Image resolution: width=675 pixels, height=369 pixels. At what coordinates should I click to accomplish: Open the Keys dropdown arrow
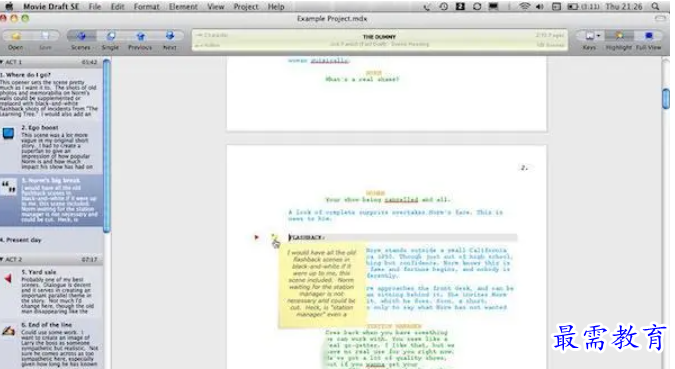pyautogui.click(x=599, y=36)
